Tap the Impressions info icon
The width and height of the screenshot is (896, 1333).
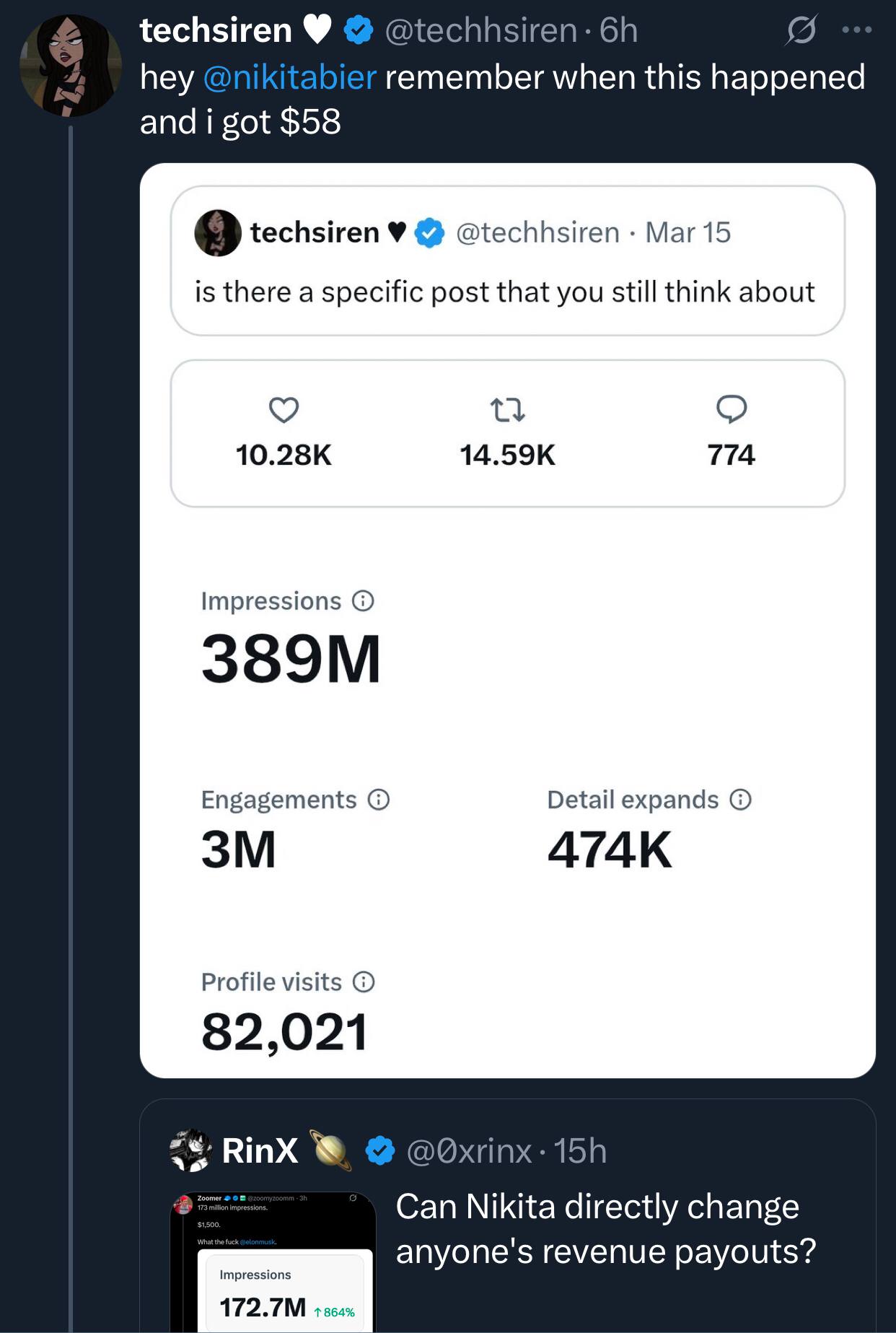pyautogui.click(x=364, y=600)
